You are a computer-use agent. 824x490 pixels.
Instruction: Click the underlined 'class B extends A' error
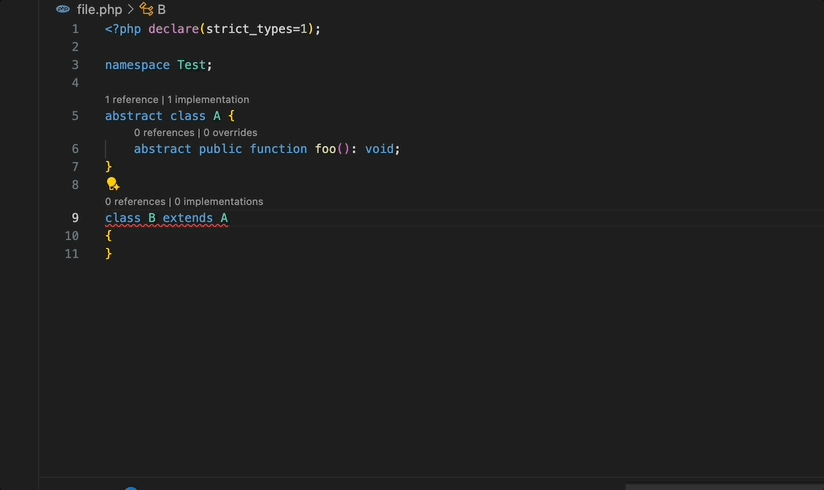[x=166, y=218]
